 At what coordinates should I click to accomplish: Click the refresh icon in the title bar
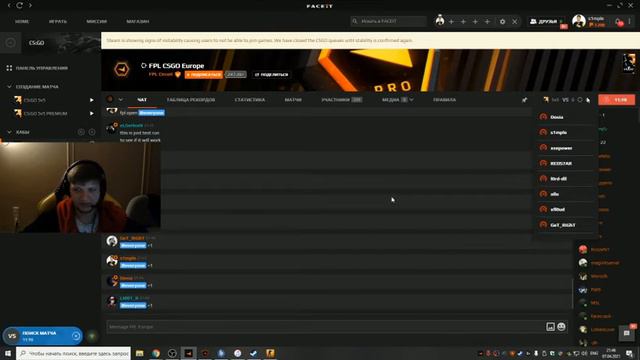20,5
